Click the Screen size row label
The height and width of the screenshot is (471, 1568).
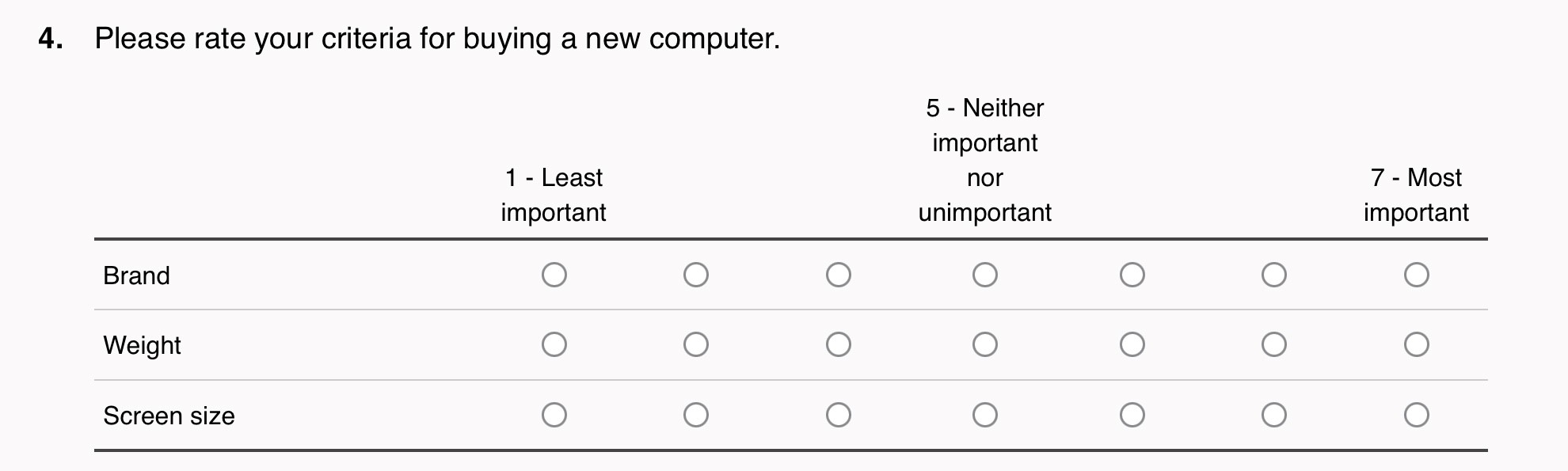169,416
